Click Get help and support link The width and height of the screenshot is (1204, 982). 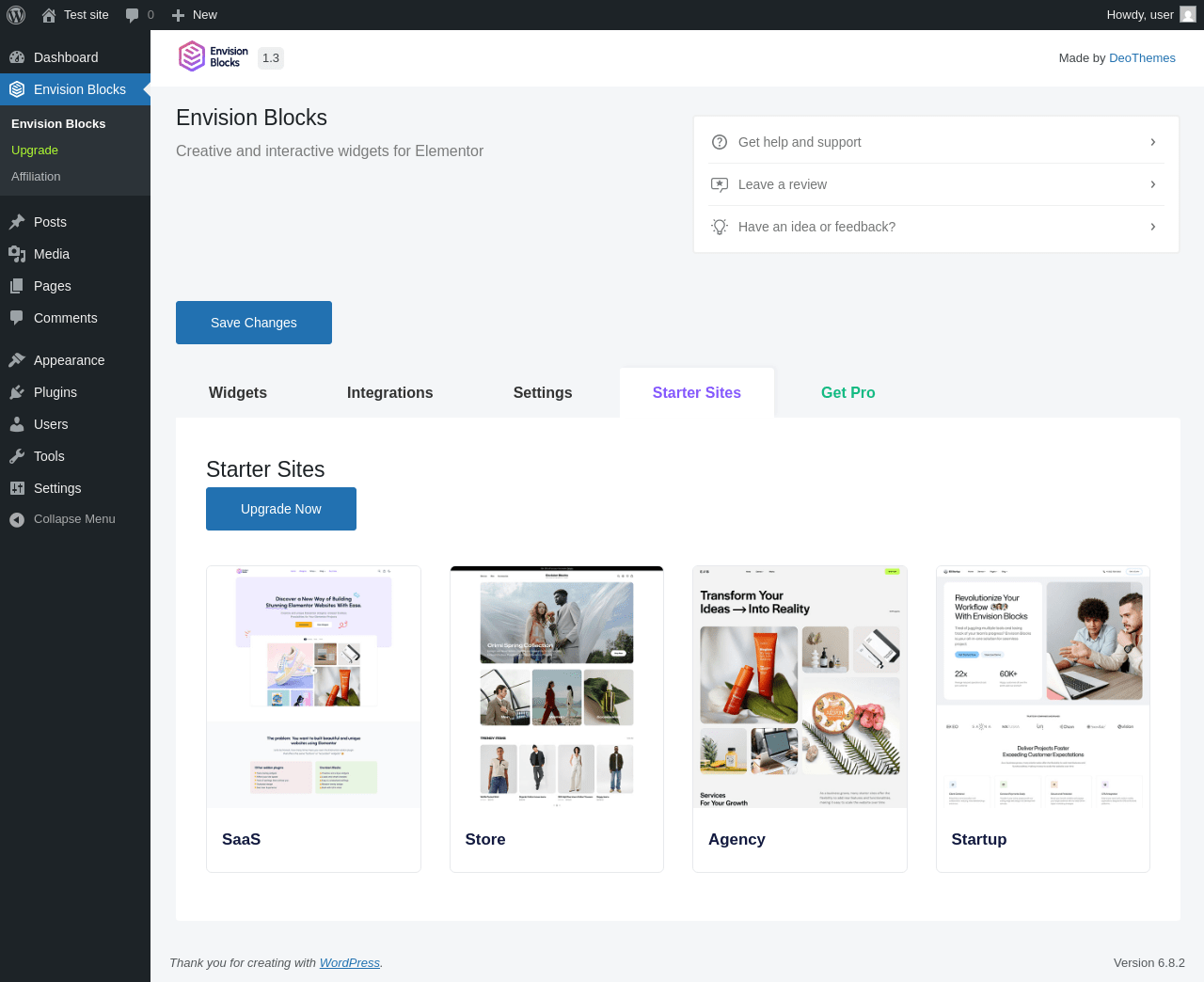click(x=800, y=142)
